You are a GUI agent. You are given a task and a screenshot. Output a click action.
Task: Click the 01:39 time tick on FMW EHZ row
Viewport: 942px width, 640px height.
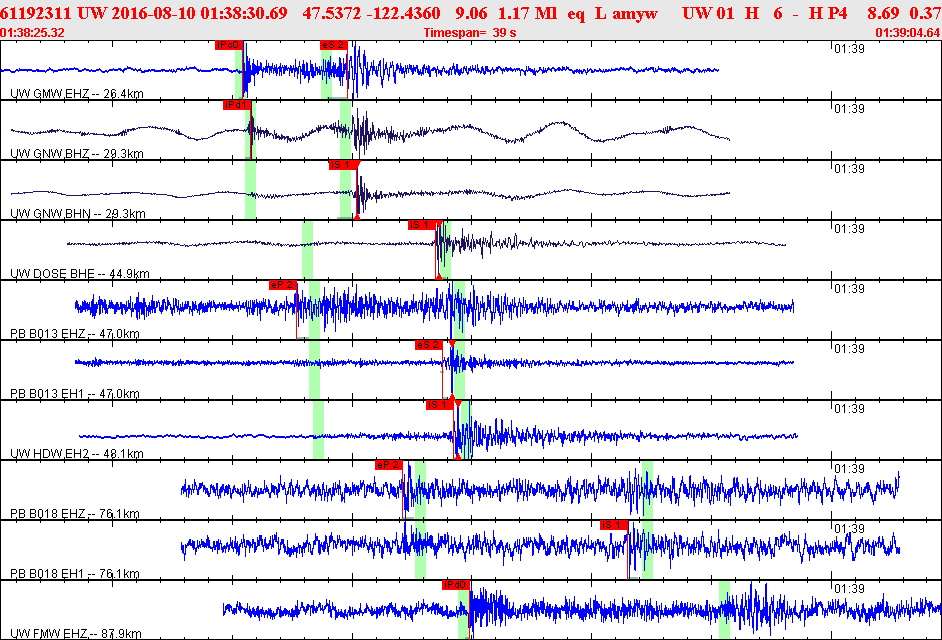[849, 589]
